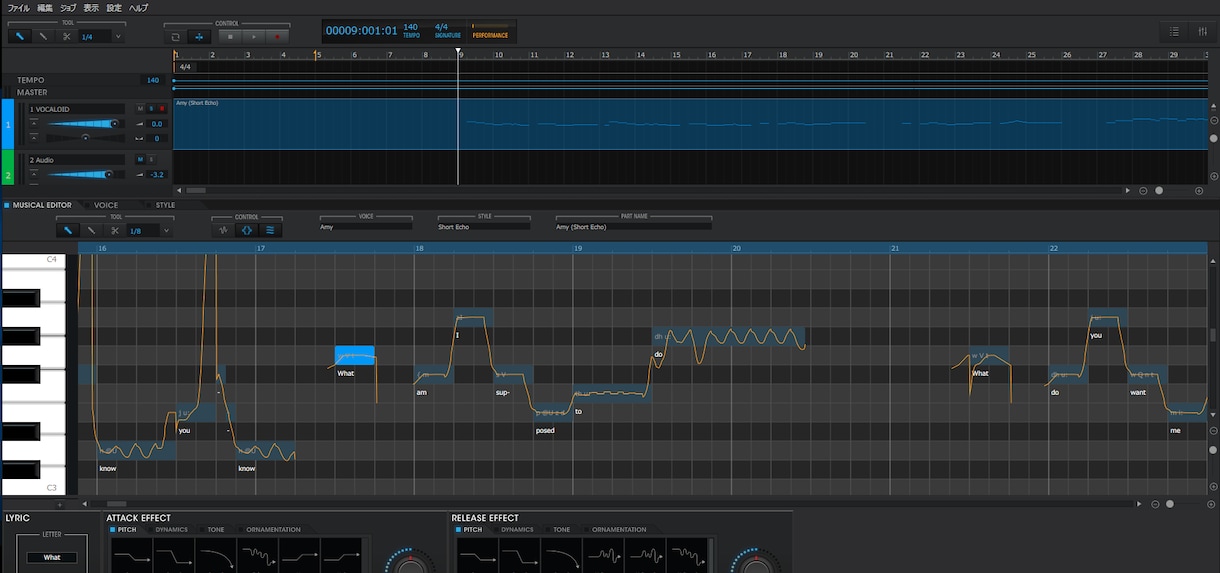This screenshot has height=573, width=1220.
Task: Click the VOICE field showing Amy
Action: pyautogui.click(x=366, y=227)
